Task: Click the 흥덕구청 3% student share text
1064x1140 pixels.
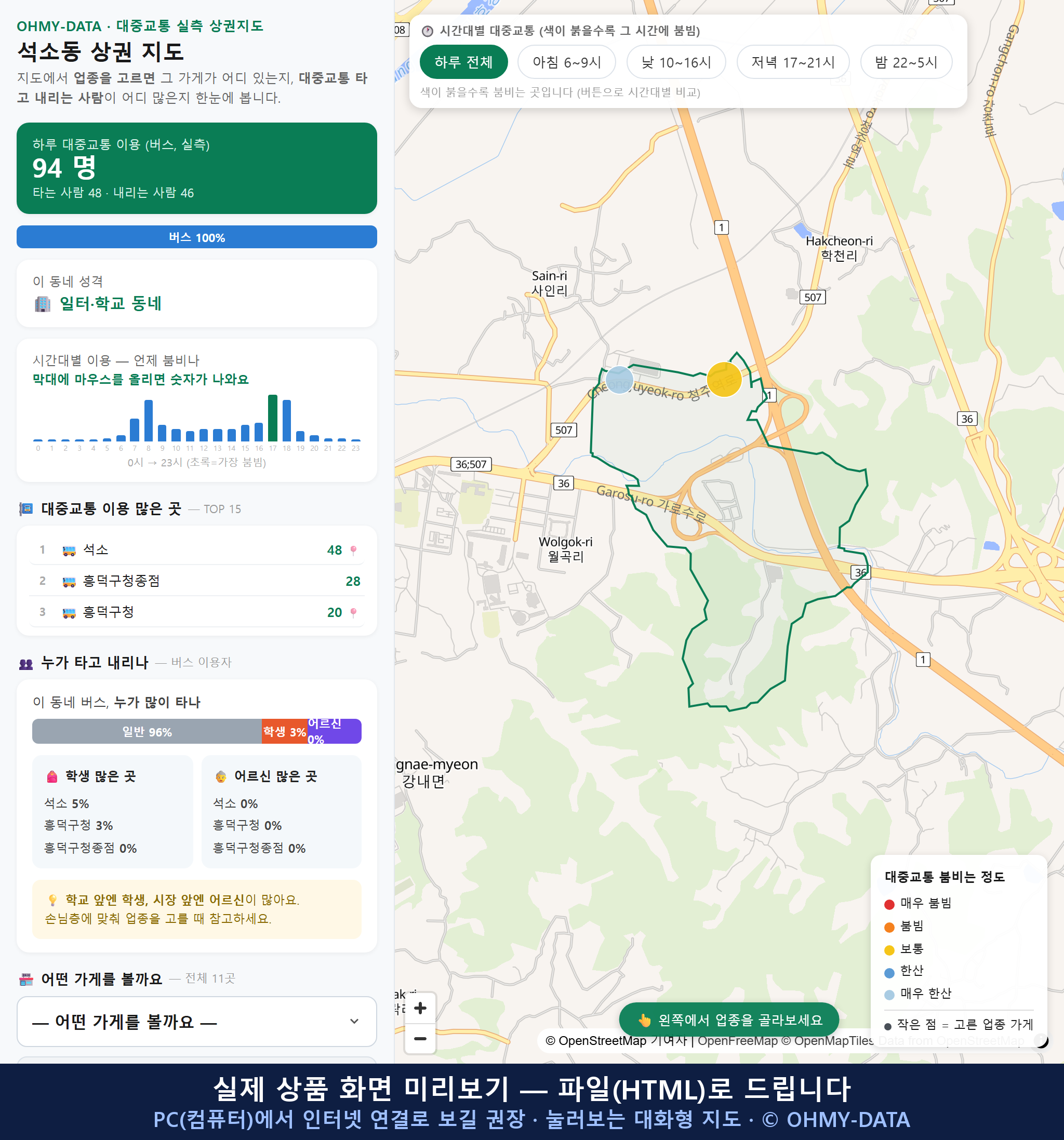Action: pos(78,825)
